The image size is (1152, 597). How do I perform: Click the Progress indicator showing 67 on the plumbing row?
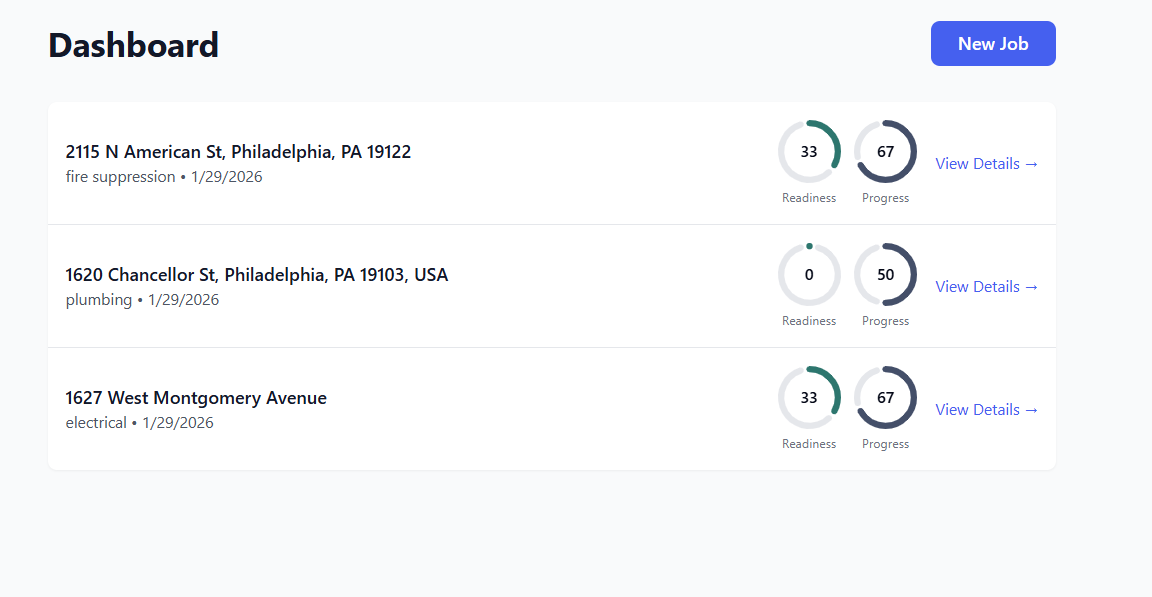tap(886, 275)
